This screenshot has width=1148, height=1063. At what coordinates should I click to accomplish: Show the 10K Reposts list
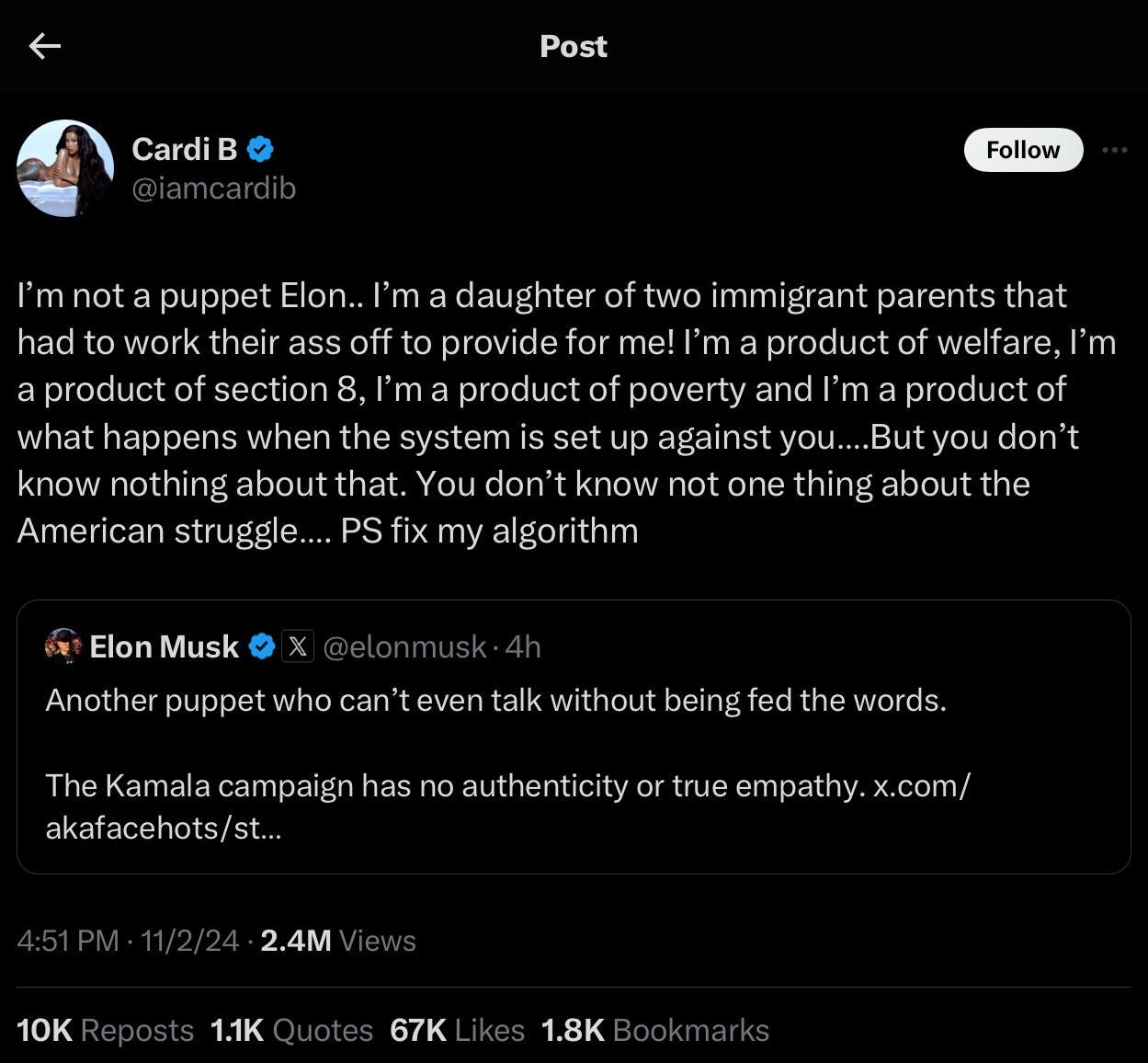click(105, 1031)
